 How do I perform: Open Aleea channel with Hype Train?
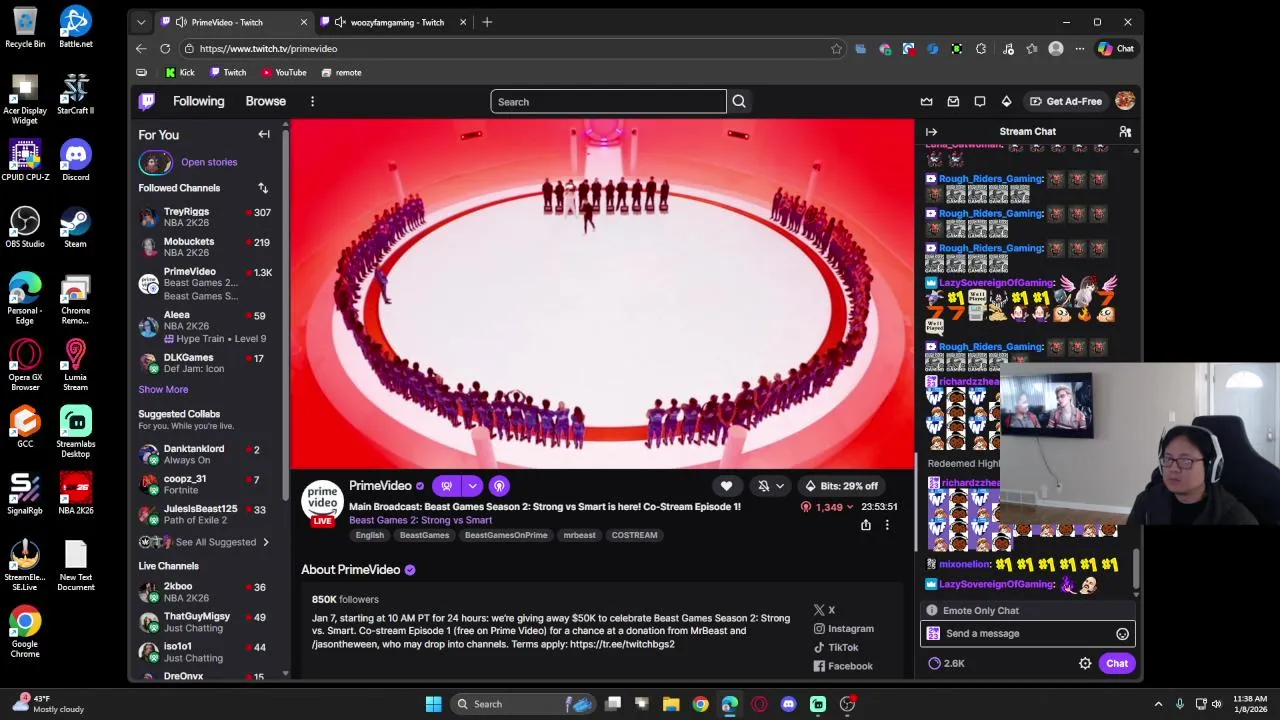[x=208, y=327]
